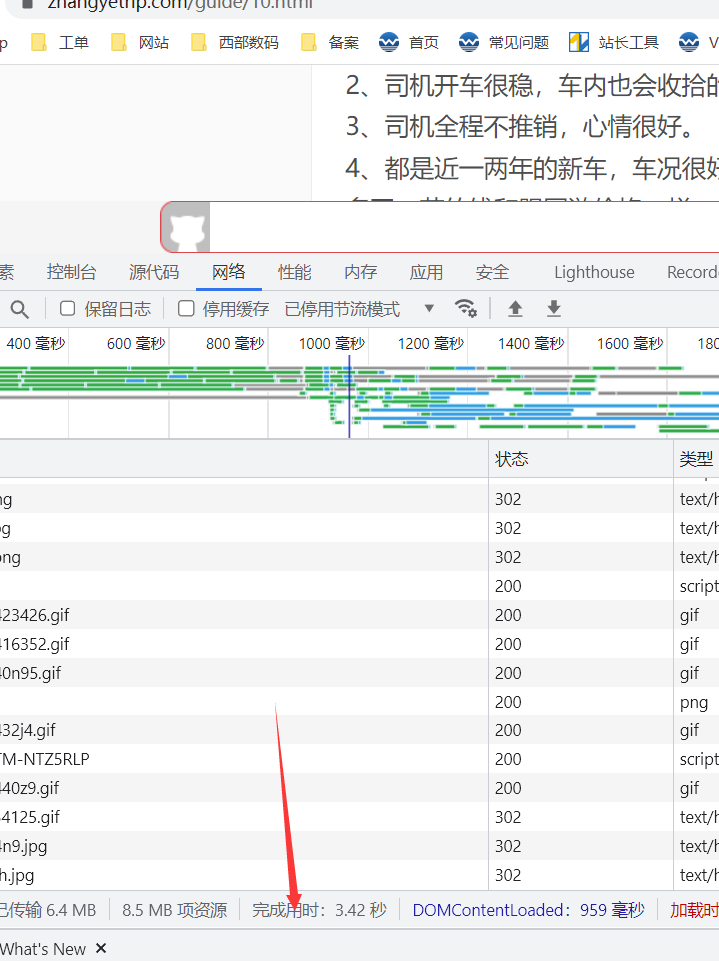The width and height of the screenshot is (719, 961).
Task: Expand the 已停用节流模式 throttling dropdown
Action: [x=360, y=309]
